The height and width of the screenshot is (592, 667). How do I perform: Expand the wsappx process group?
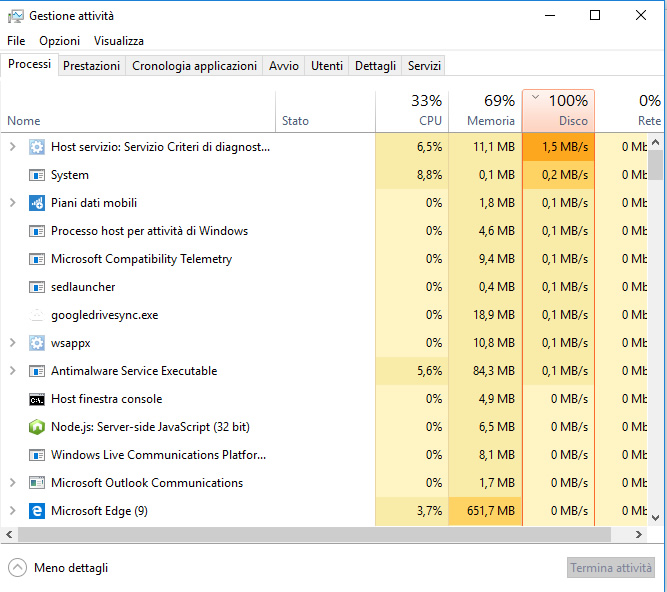pos(13,343)
